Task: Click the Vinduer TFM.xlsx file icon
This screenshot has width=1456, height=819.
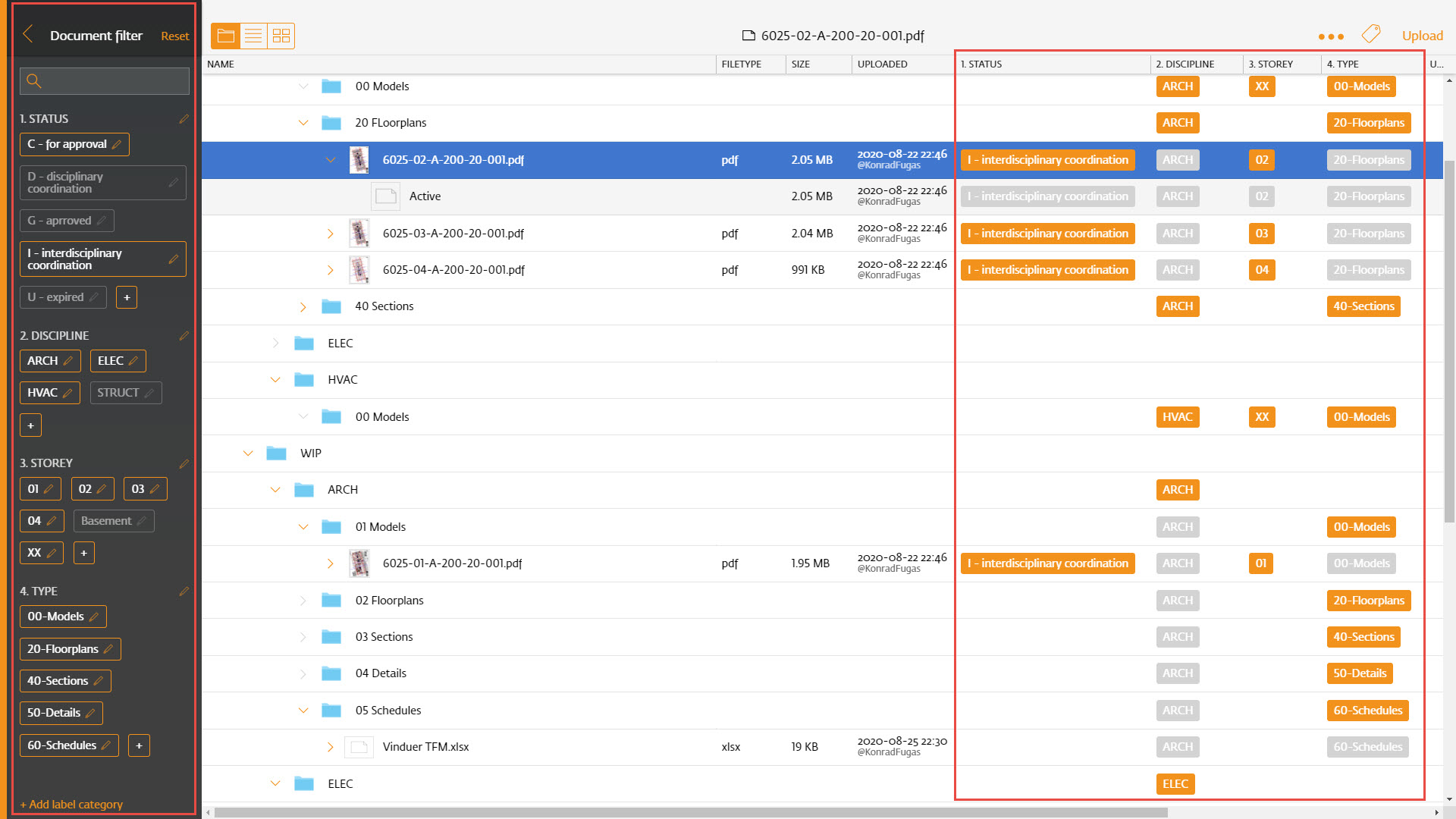Action: [359, 747]
